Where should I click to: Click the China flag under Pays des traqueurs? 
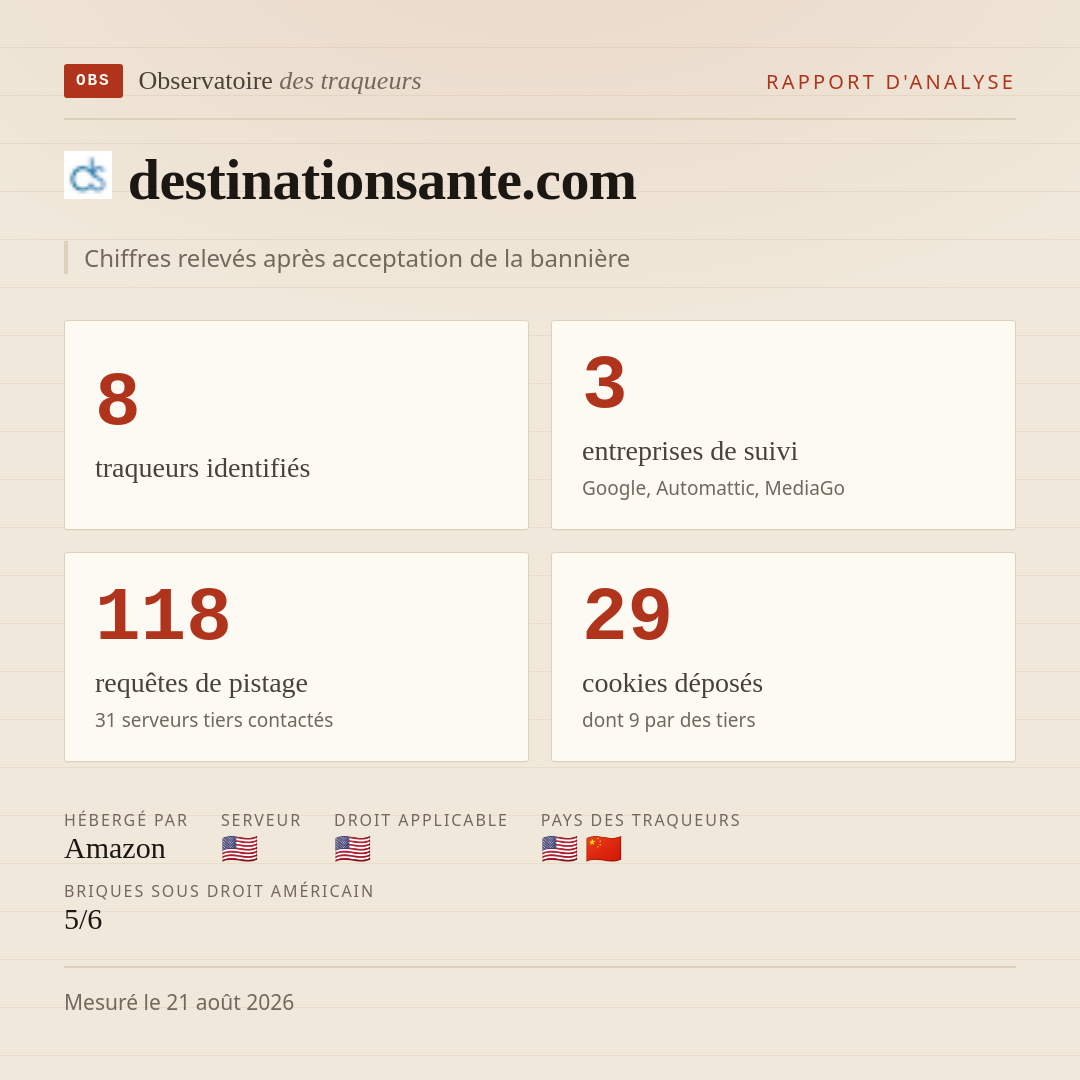click(603, 849)
